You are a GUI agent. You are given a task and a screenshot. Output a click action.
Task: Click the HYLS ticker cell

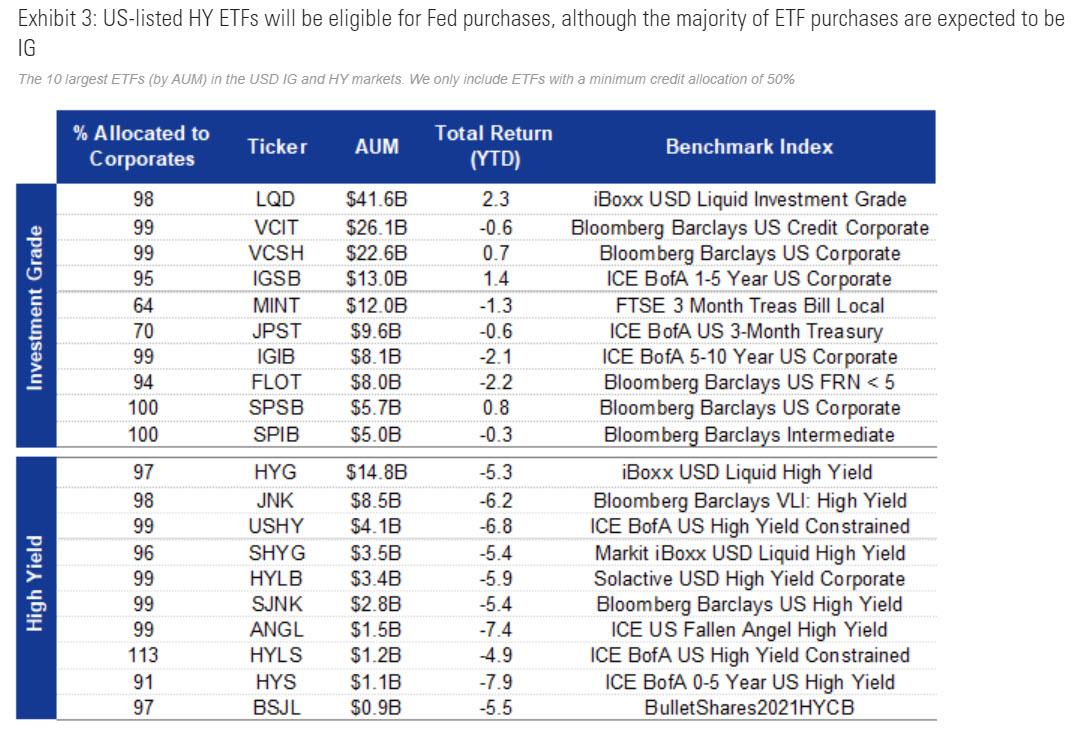pos(275,655)
